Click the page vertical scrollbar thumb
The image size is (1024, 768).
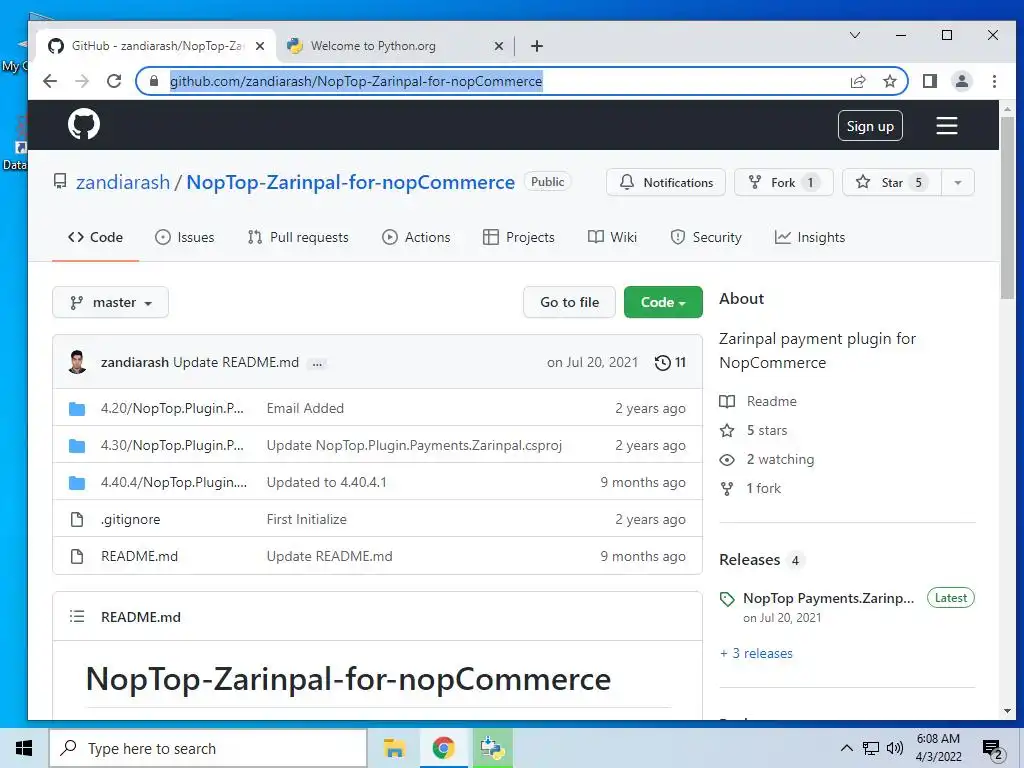1007,208
